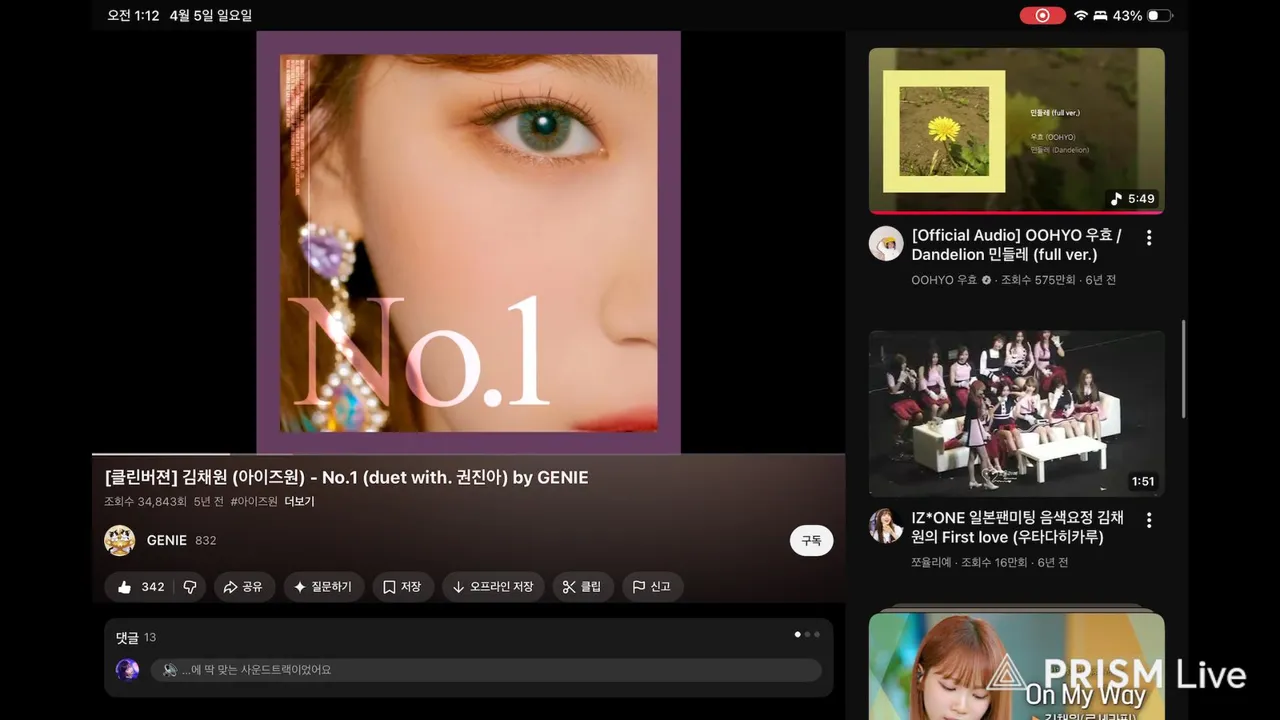Image resolution: width=1280 pixels, height=720 pixels.
Task: Tap 오프라인 저장 download button
Action: [493, 587]
